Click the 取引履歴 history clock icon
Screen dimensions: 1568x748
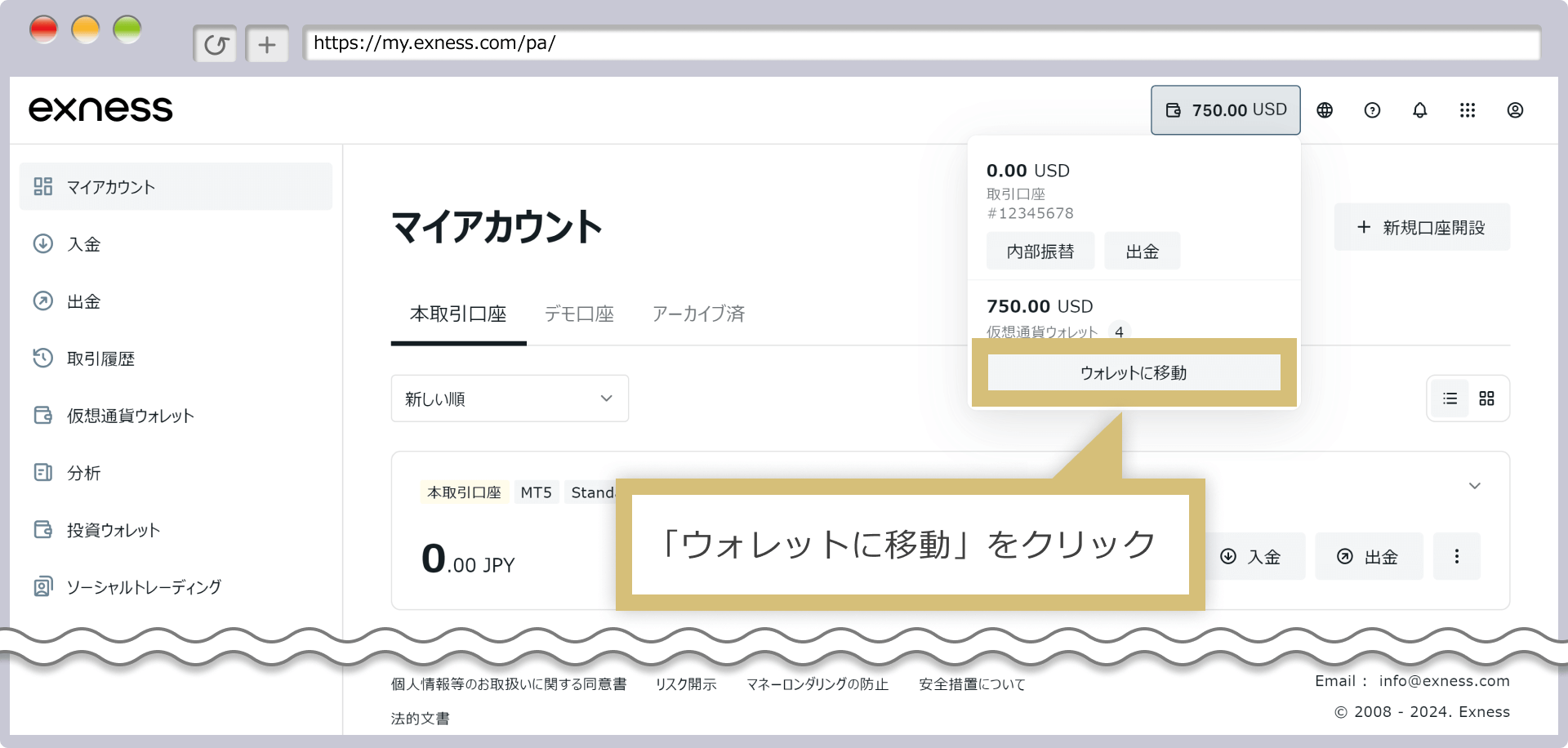tap(43, 358)
